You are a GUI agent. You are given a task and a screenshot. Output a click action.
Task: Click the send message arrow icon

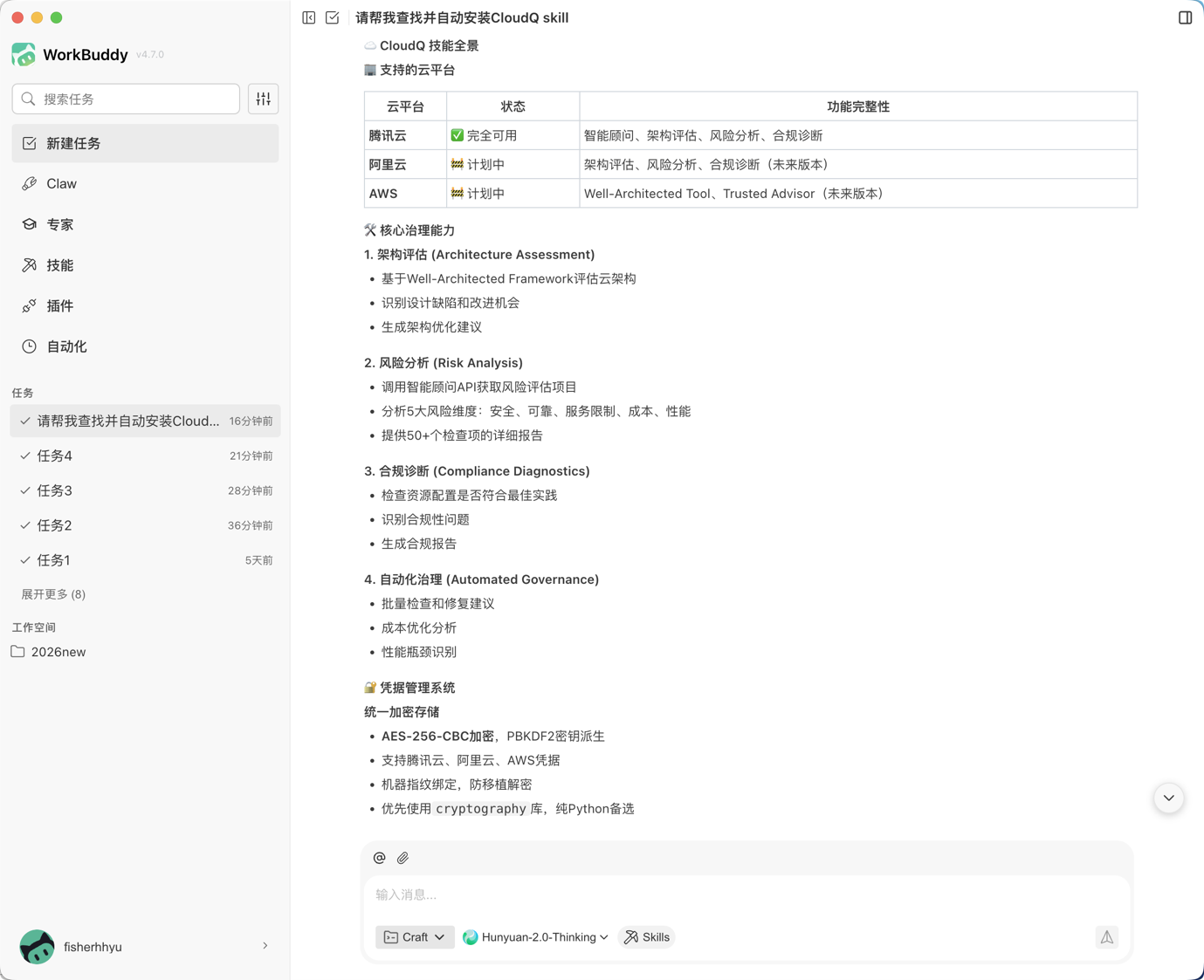coord(1107,937)
